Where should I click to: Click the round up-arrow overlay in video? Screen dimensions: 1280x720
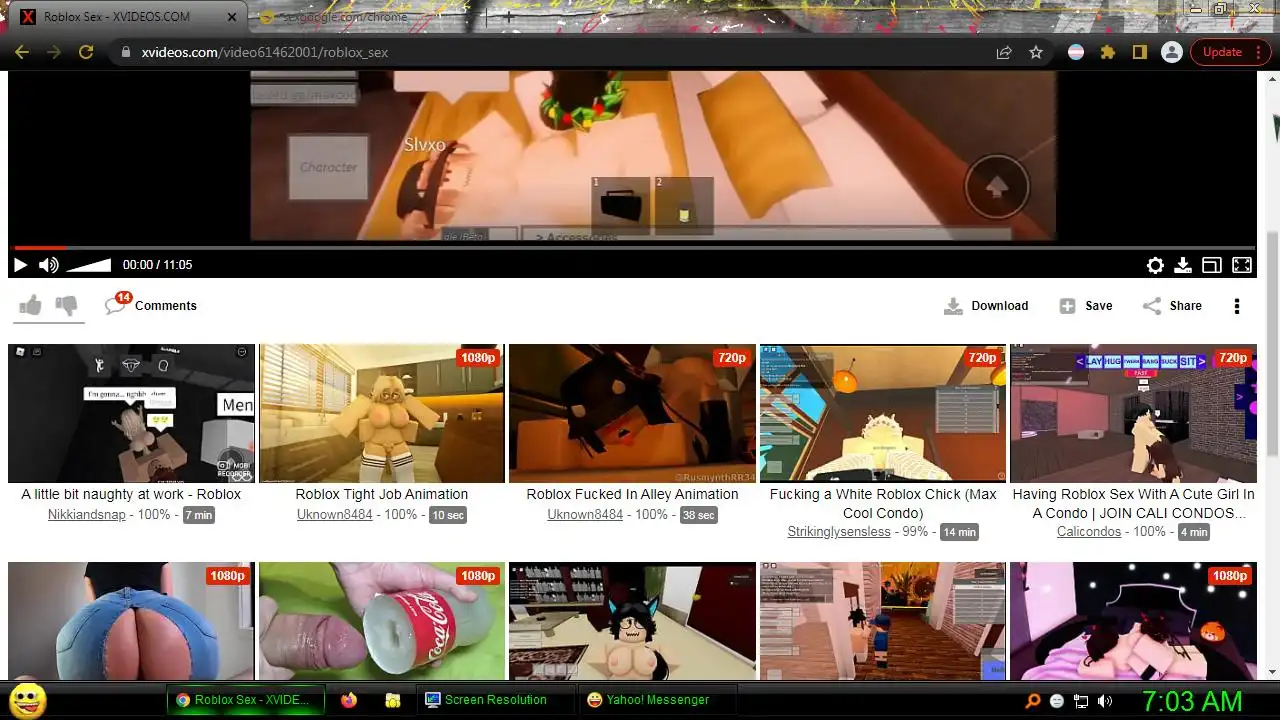click(x=997, y=187)
